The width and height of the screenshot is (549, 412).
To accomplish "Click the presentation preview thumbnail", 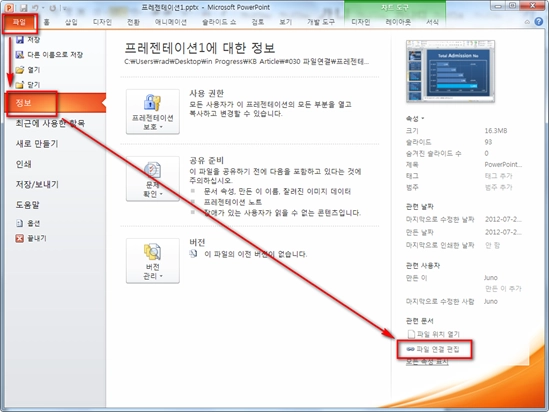I will 450,71.
